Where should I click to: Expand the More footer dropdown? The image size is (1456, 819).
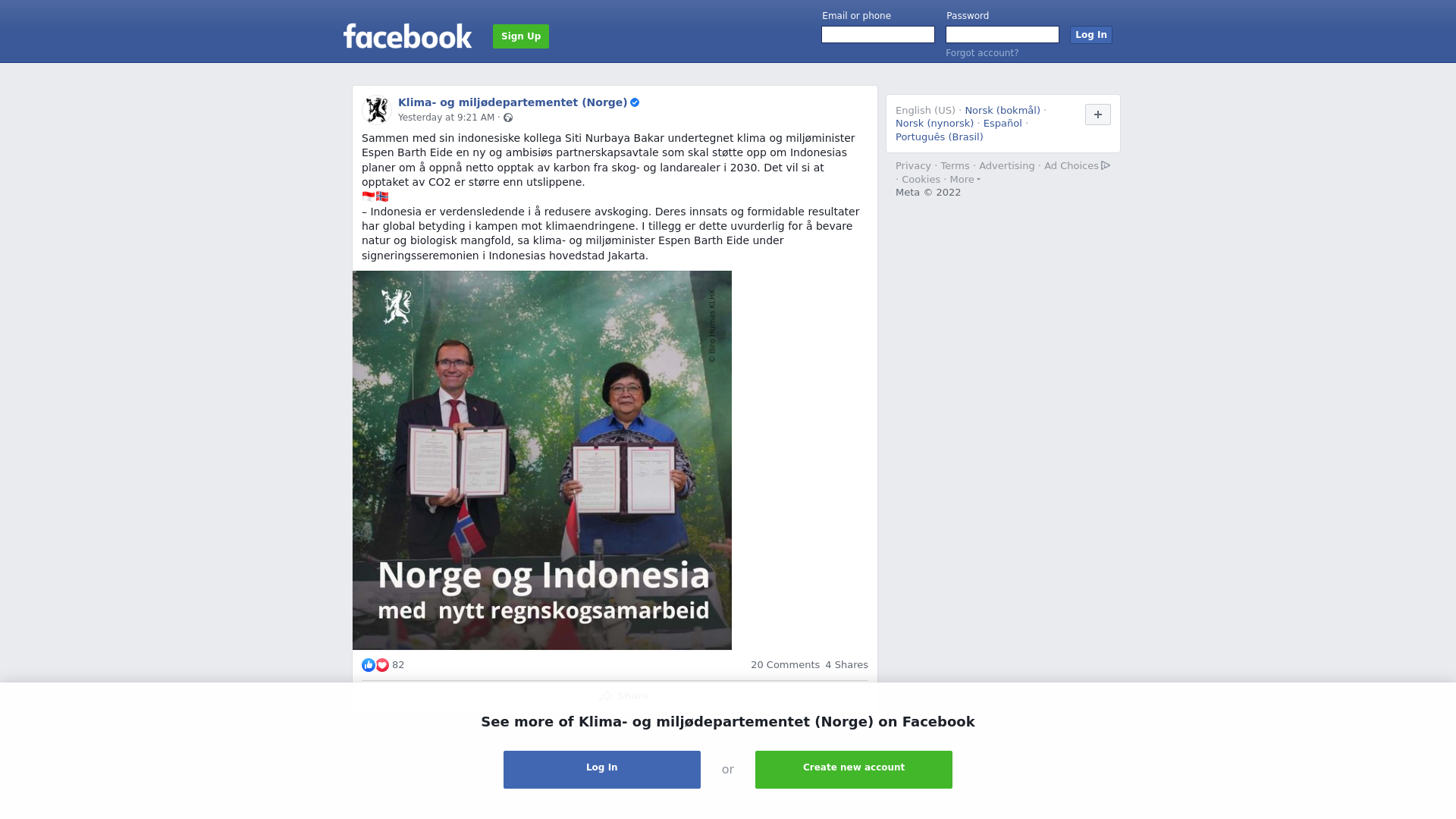click(965, 180)
